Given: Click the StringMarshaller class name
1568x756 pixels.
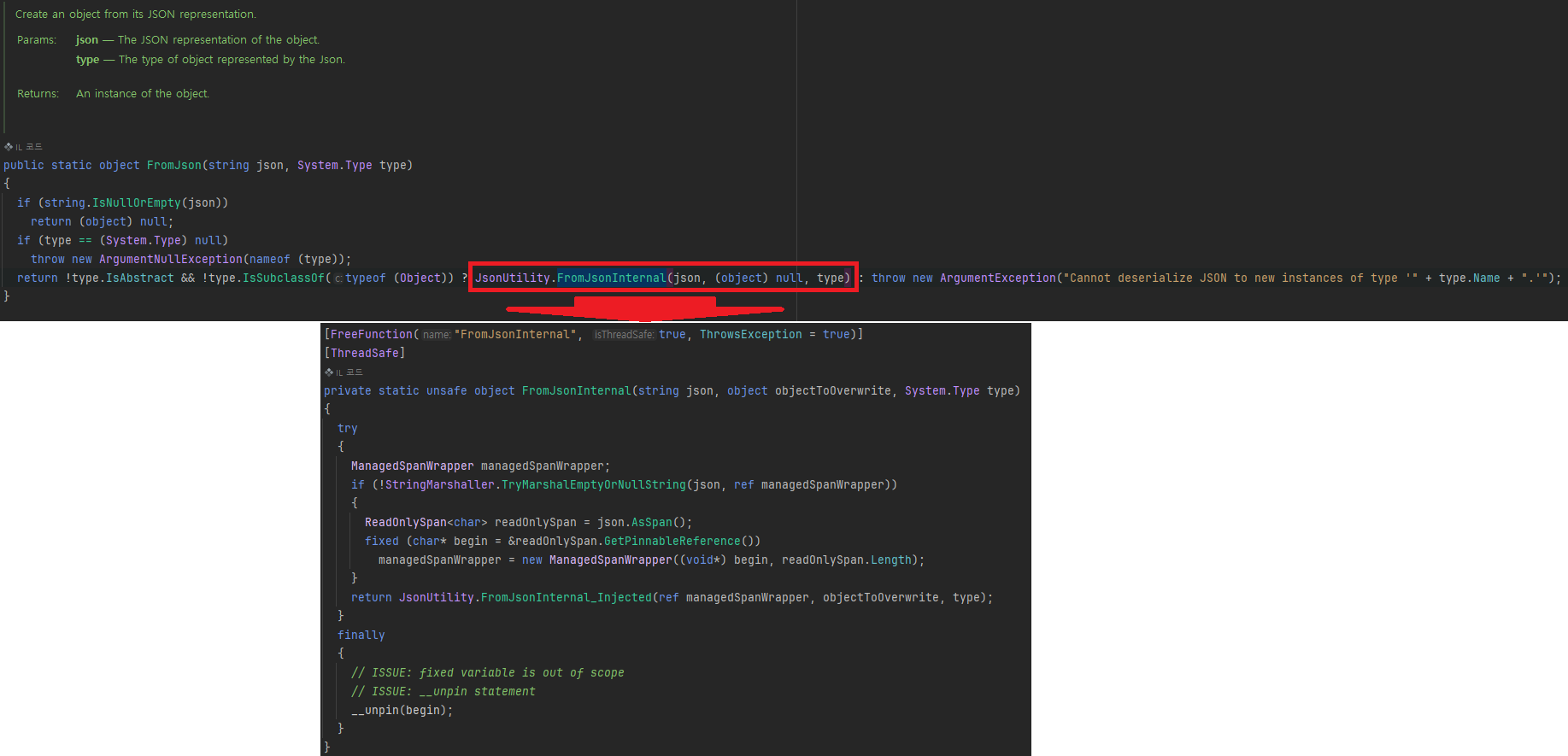Looking at the screenshot, I should (440, 484).
